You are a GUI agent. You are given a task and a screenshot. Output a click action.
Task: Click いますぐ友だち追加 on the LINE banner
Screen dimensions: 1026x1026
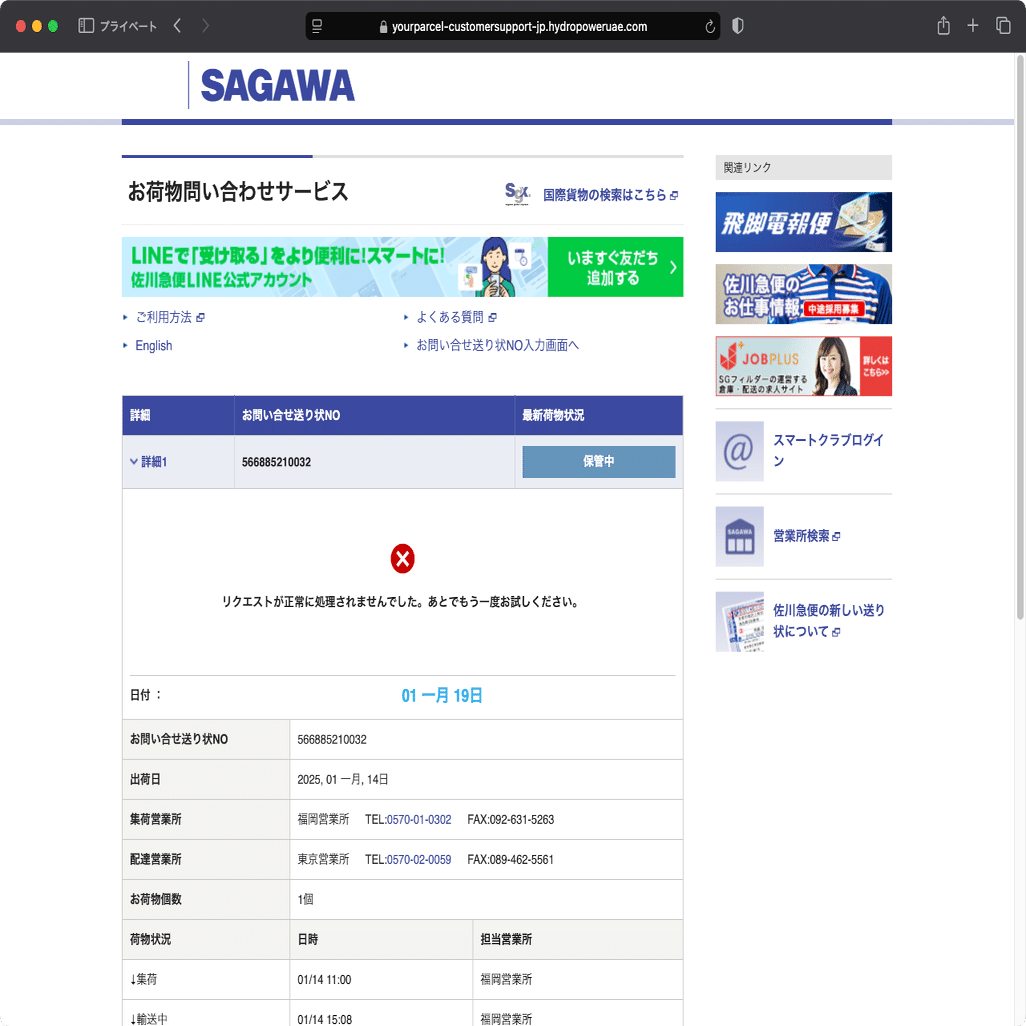[x=615, y=267]
